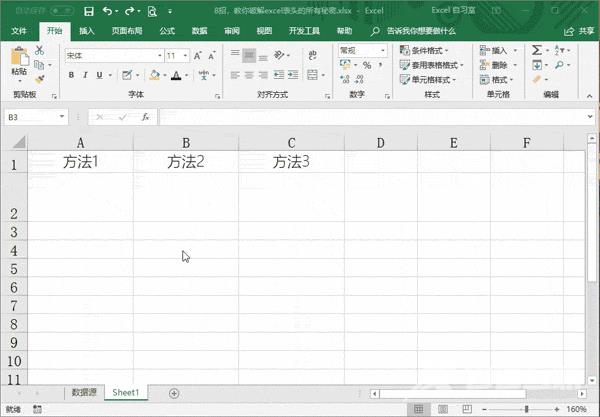Expand the Name Box dropdown
The height and width of the screenshot is (417, 600).
tap(62, 117)
